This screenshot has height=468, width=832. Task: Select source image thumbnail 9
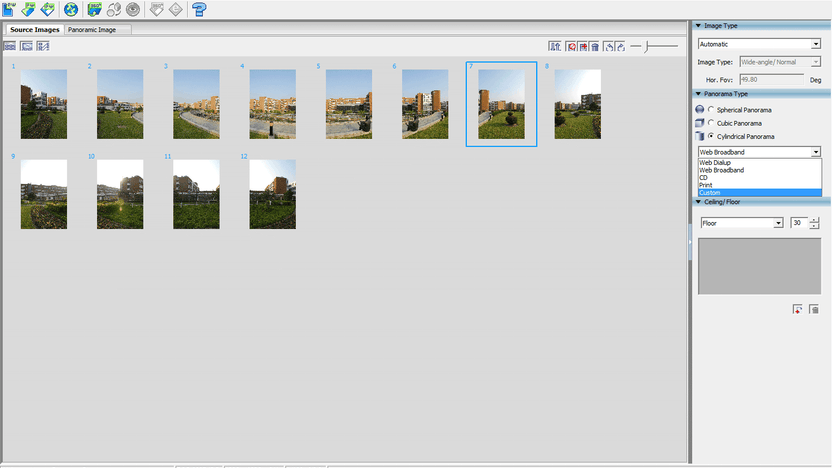[x=44, y=194]
